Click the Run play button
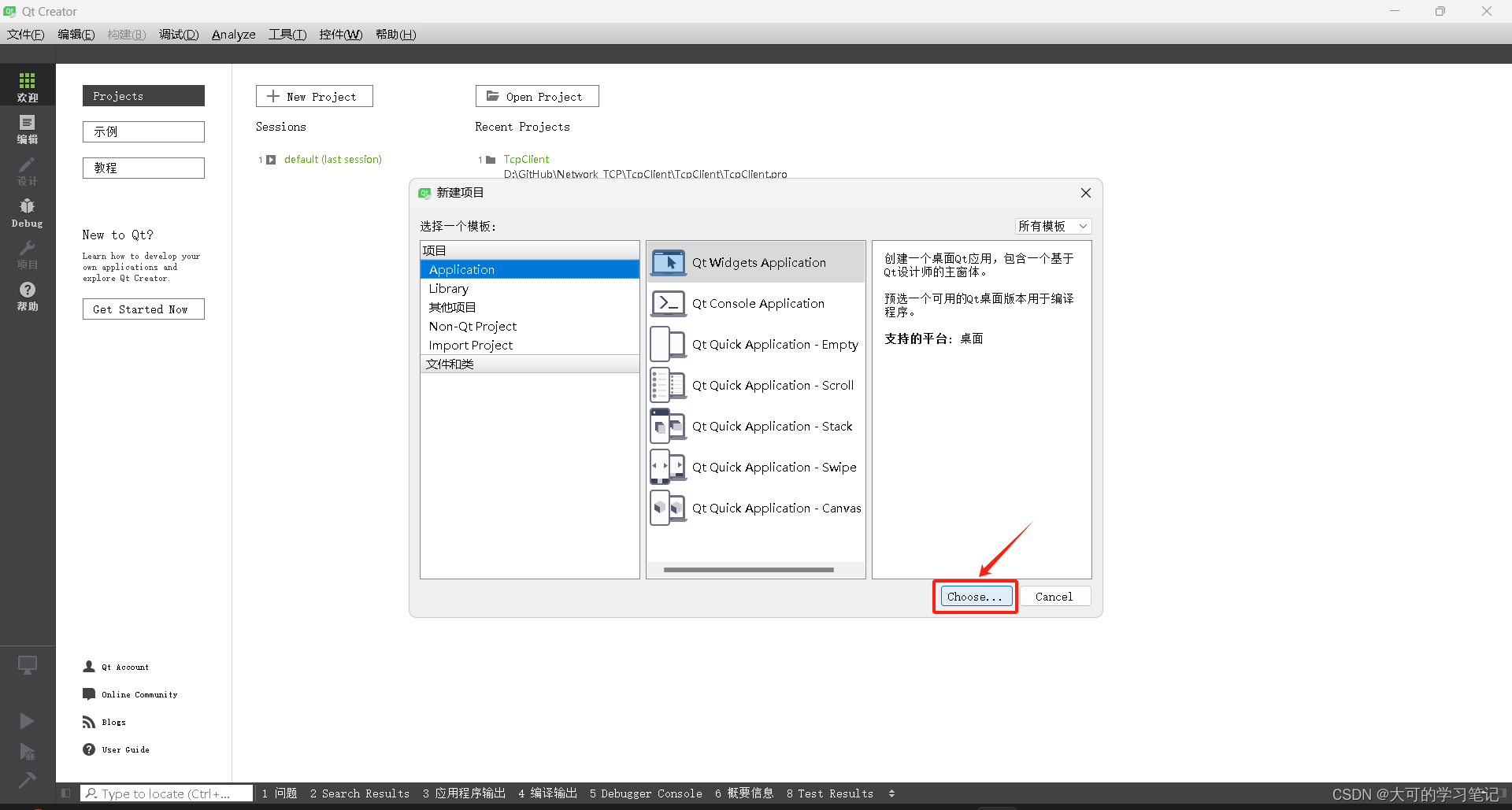The width and height of the screenshot is (1512, 810). 27,720
